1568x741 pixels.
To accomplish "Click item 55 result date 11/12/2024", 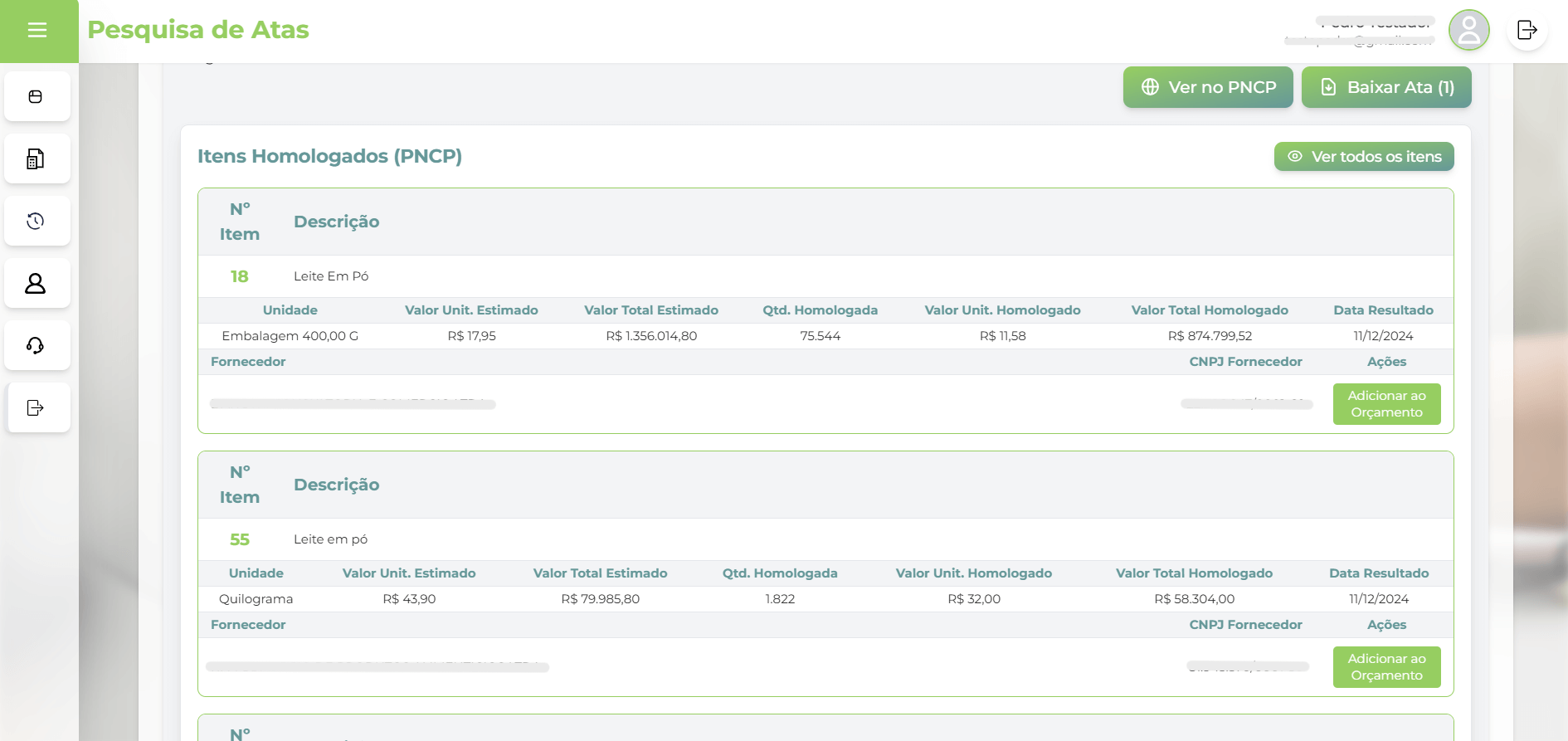I will 1379,599.
